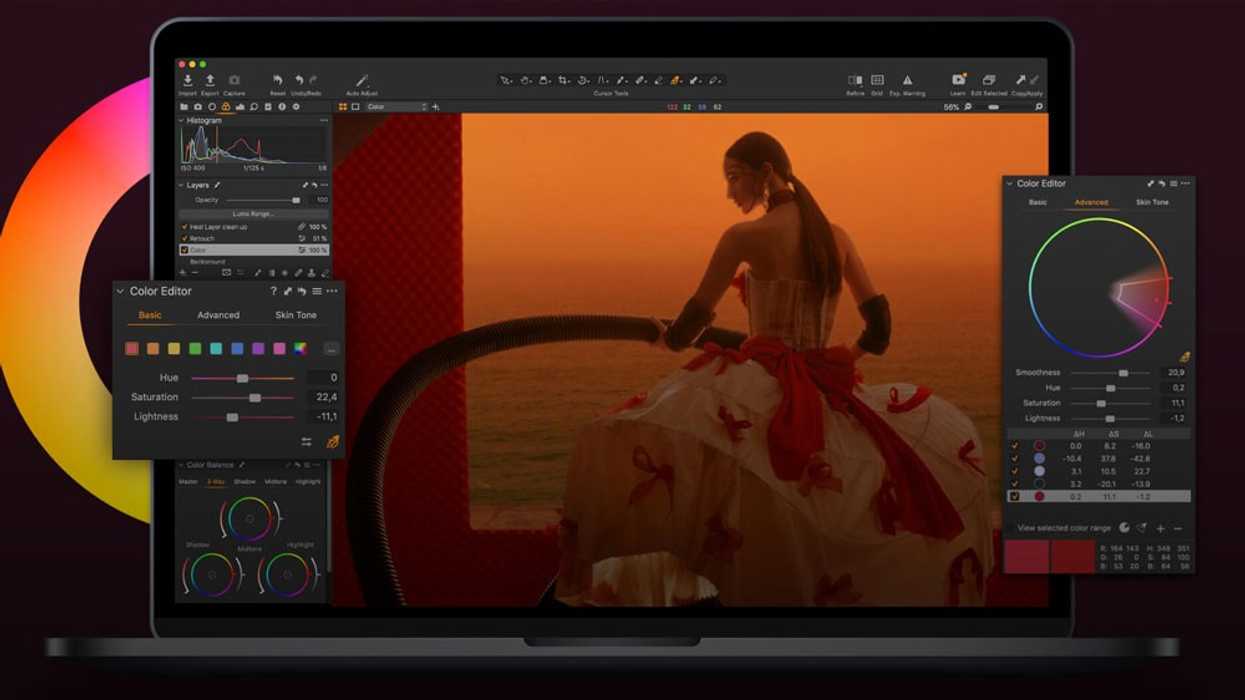Click the Before comparison icon
Screen dimensions: 1245x700
[x=855, y=80]
